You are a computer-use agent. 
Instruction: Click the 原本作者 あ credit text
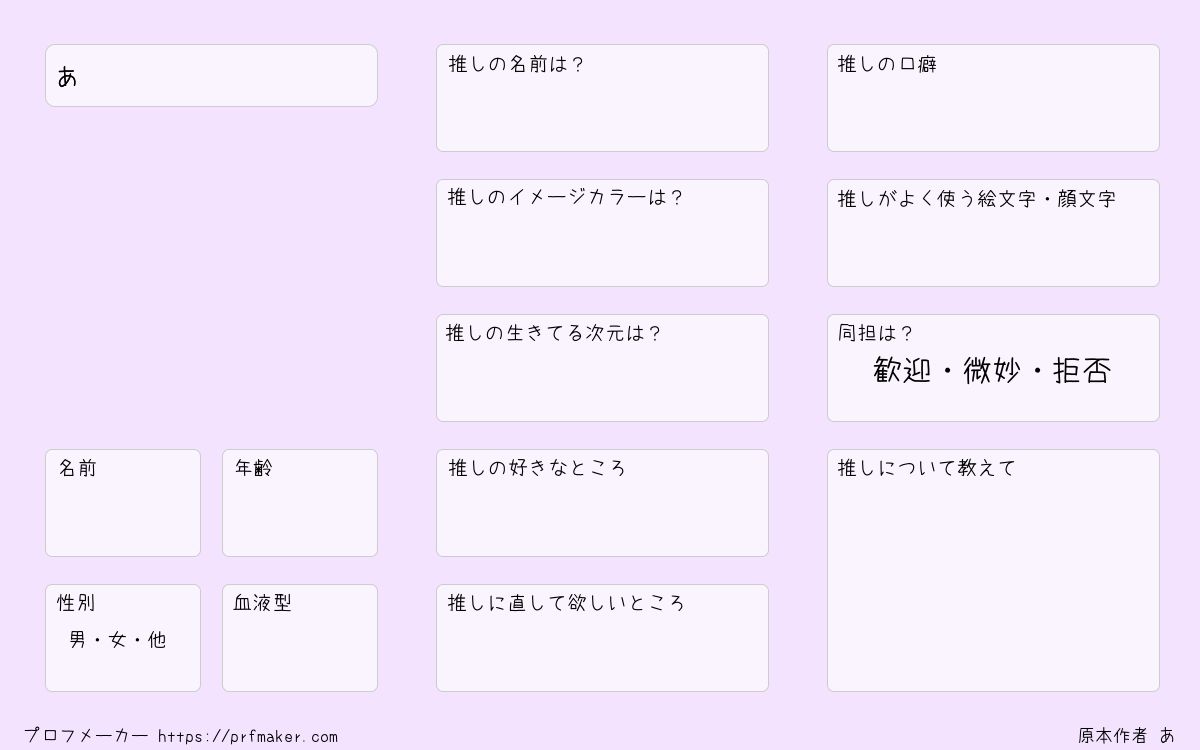(x=1127, y=736)
